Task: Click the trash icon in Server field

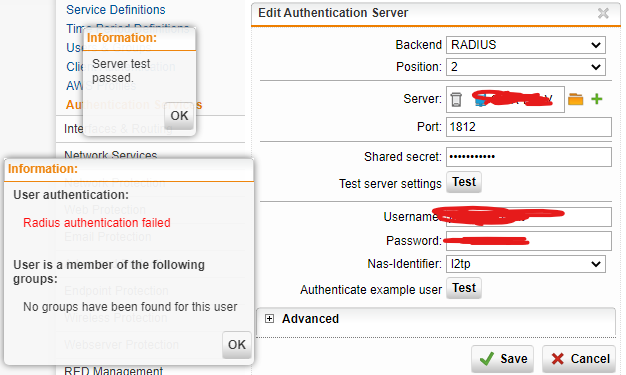Action: click(456, 99)
